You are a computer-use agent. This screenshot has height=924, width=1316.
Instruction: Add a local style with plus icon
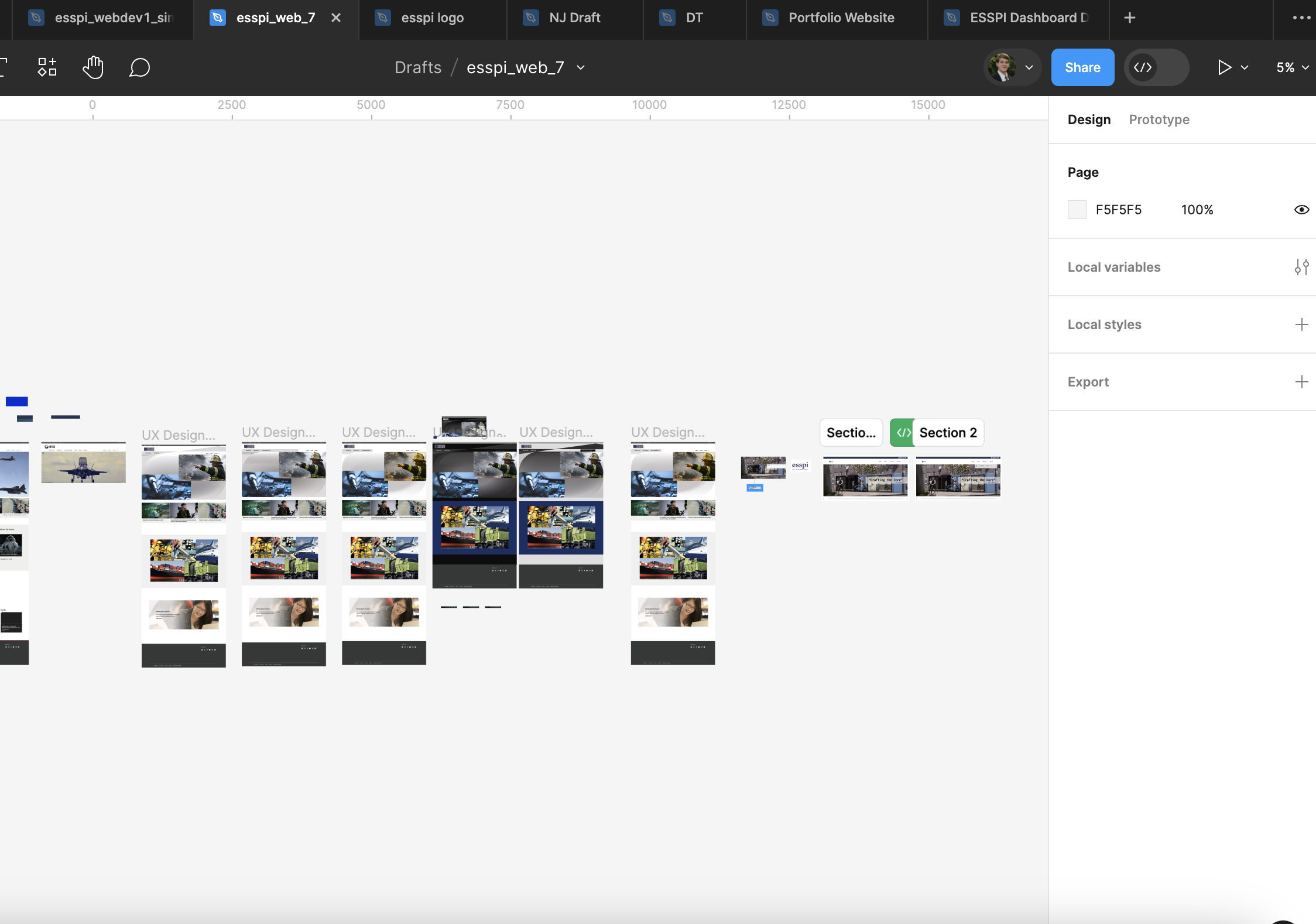tap(1301, 324)
